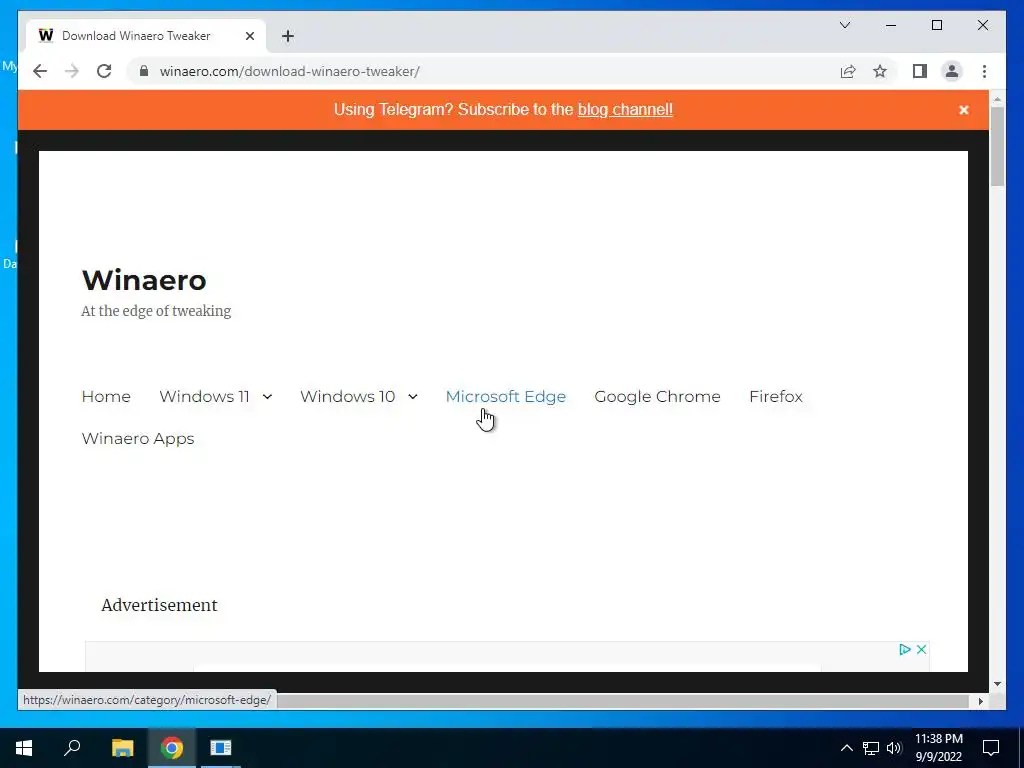Close the Download Winaero Tweaker tab
1024x768 pixels.
coord(249,36)
